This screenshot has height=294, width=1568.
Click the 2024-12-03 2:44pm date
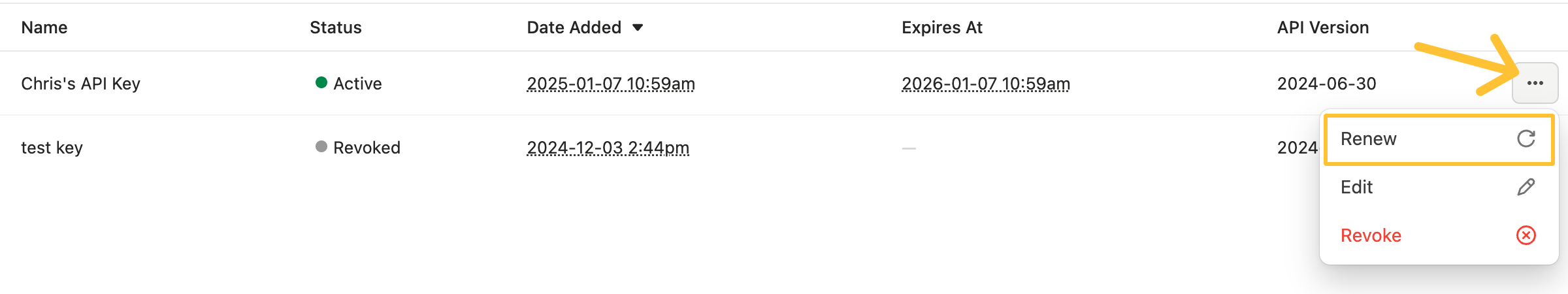coord(608,148)
